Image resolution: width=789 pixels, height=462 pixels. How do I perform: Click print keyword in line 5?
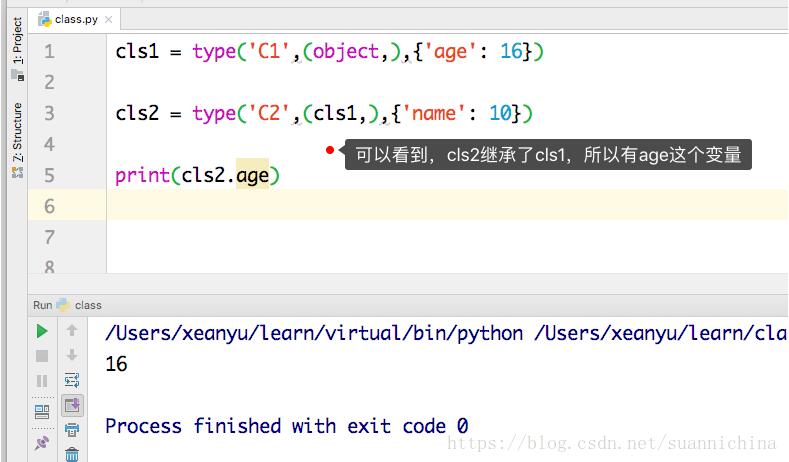pyautogui.click(x=142, y=176)
